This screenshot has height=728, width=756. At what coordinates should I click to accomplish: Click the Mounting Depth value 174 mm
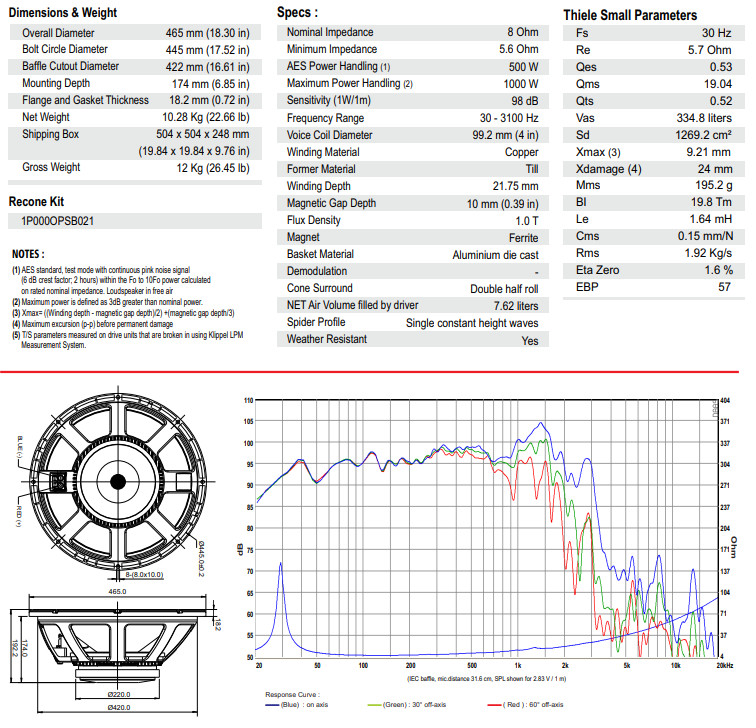tap(211, 84)
